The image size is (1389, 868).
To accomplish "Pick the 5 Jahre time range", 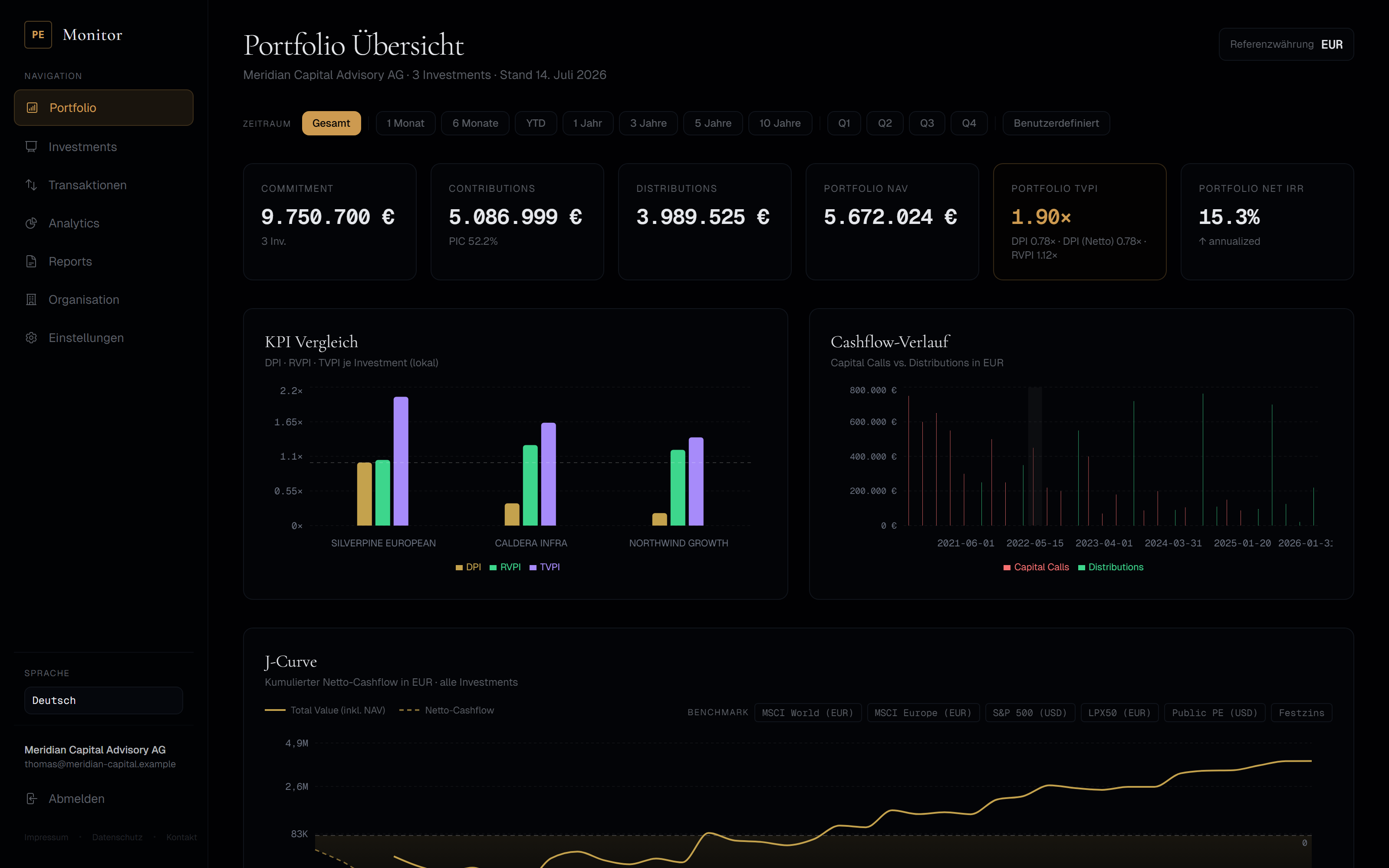I will click(x=713, y=123).
